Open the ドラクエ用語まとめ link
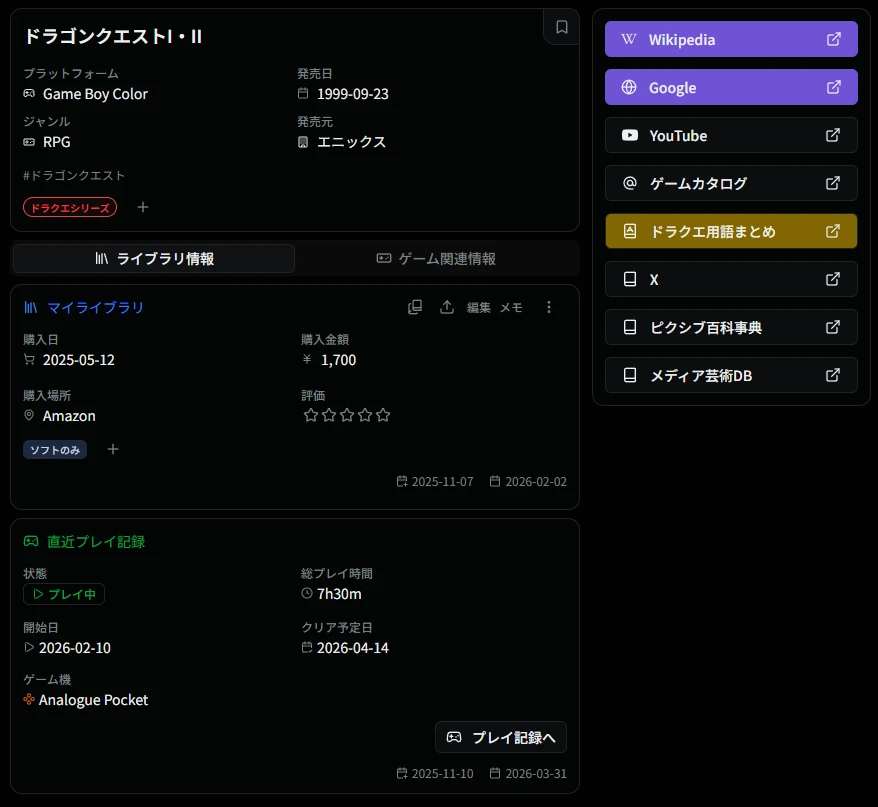This screenshot has width=878, height=807. [x=731, y=231]
